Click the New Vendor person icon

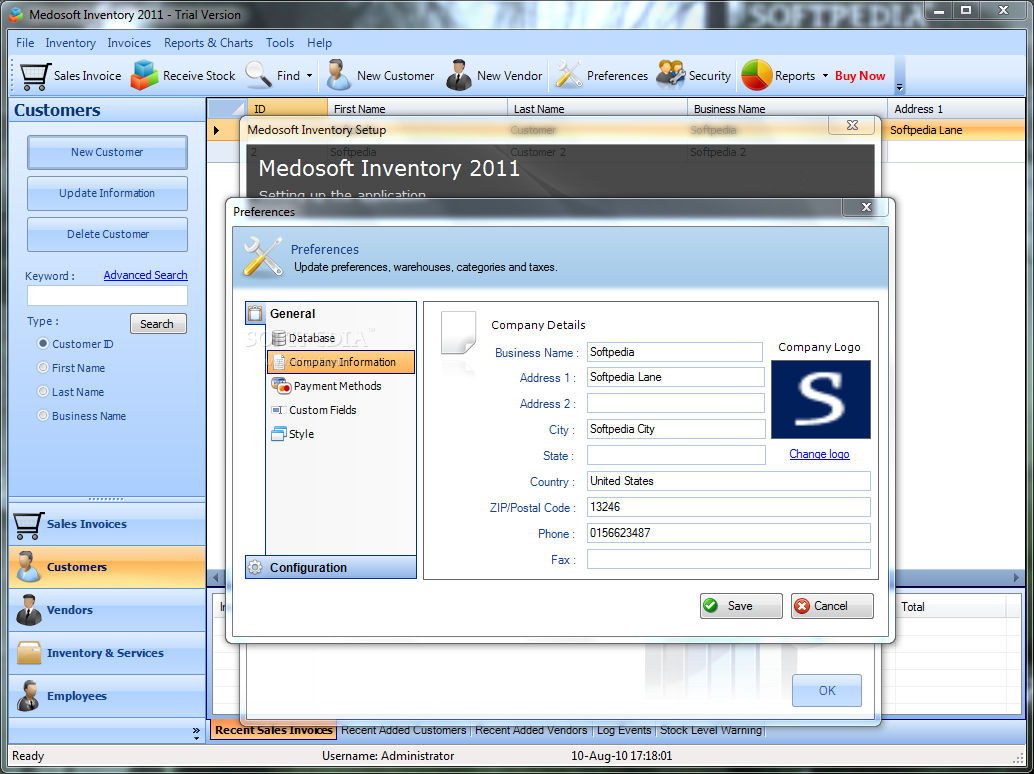[x=458, y=75]
